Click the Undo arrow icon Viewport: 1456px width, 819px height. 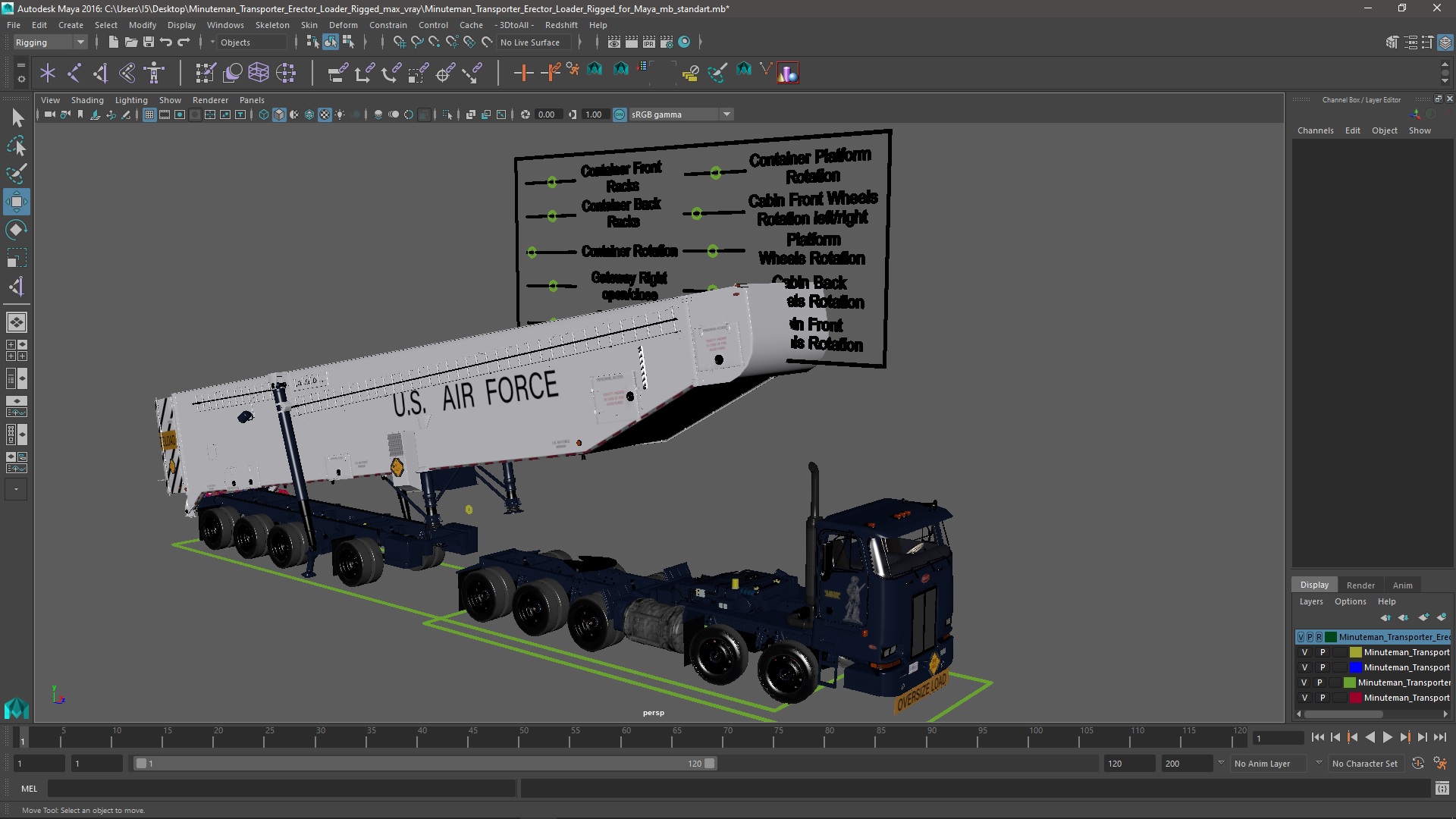(166, 42)
